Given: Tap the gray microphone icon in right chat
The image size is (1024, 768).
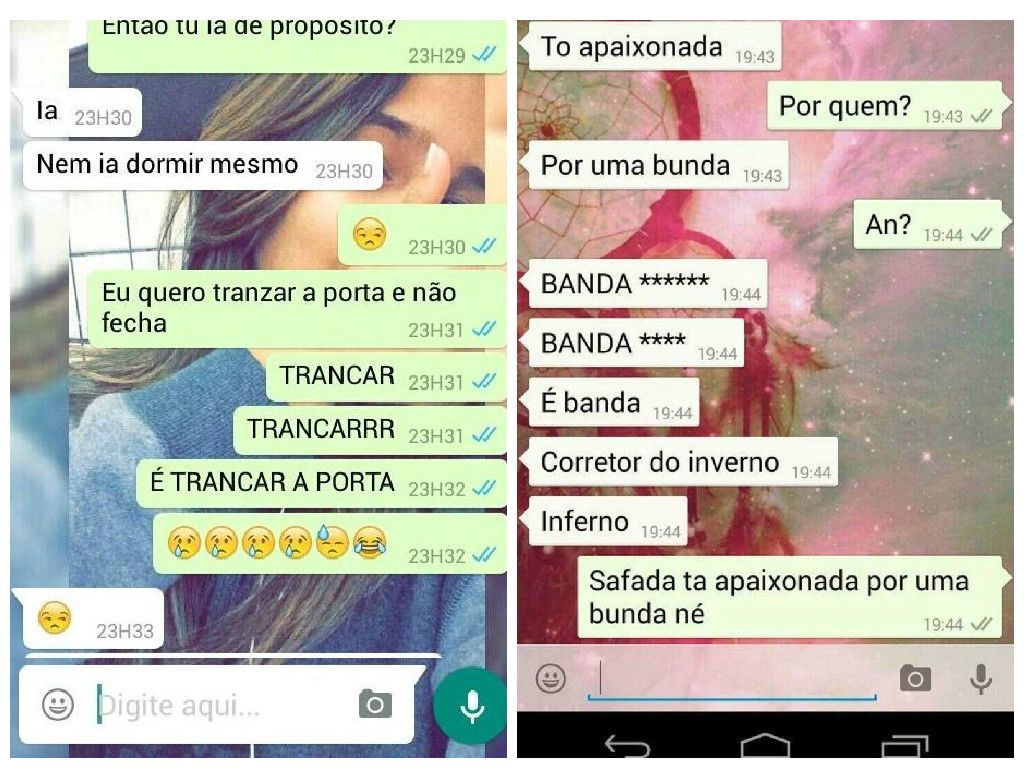Looking at the screenshot, I should tap(981, 679).
